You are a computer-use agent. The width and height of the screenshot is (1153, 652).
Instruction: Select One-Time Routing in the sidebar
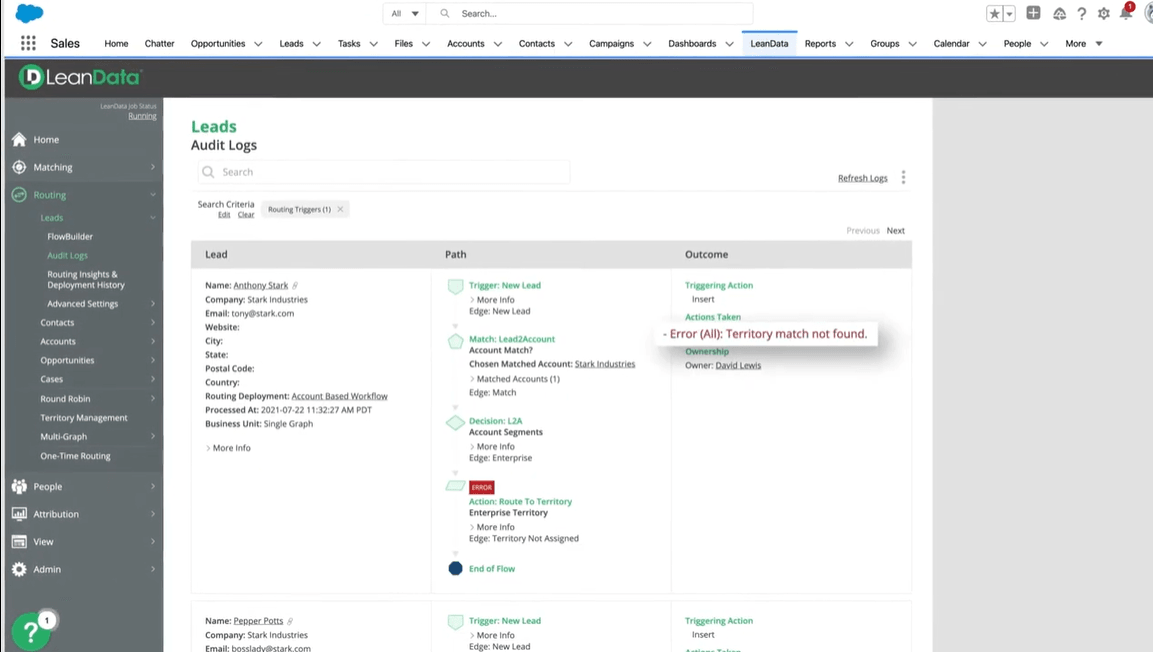coord(75,456)
